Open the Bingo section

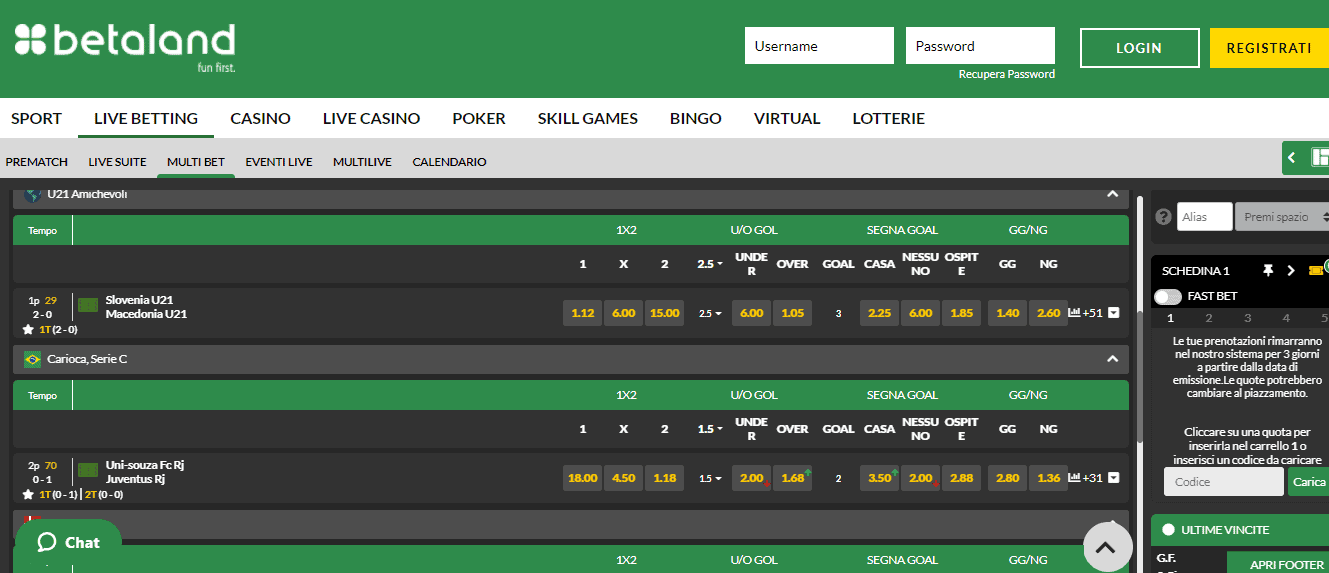click(696, 118)
